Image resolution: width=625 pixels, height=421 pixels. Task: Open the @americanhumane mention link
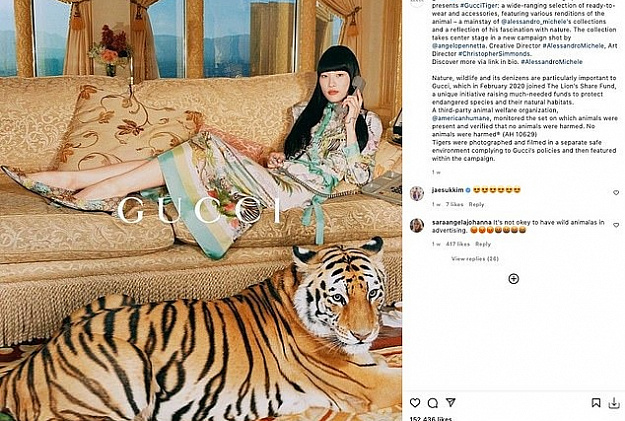click(459, 118)
